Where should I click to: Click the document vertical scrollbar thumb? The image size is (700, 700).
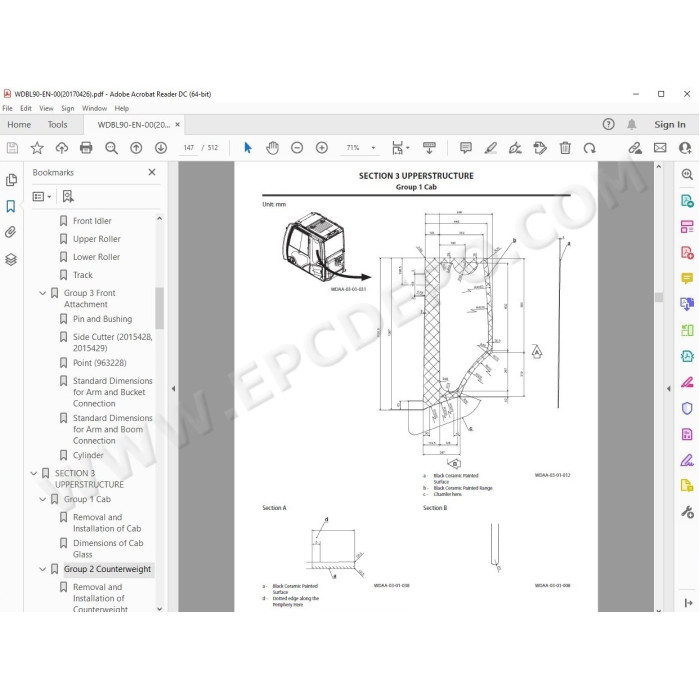pyautogui.click(x=658, y=297)
